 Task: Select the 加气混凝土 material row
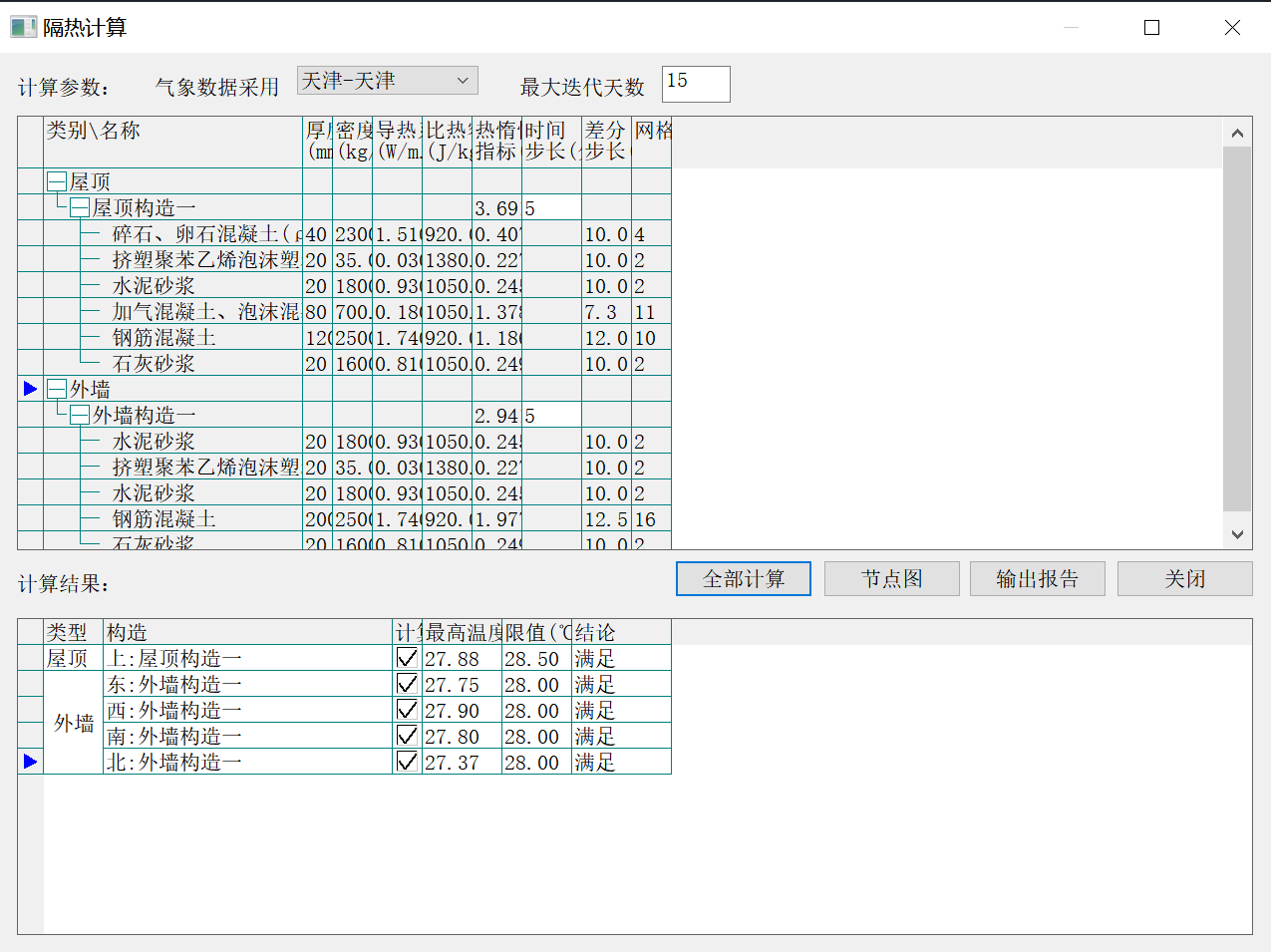pyautogui.click(x=204, y=312)
